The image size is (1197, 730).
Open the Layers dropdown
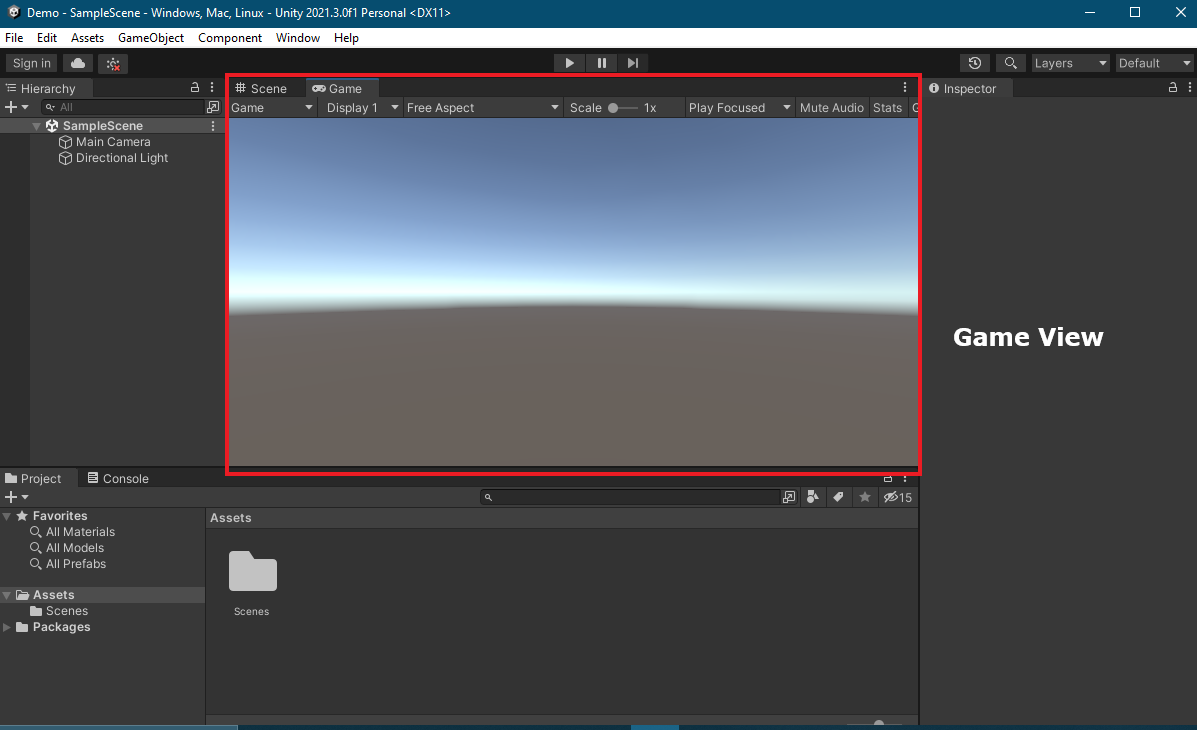(x=1070, y=63)
